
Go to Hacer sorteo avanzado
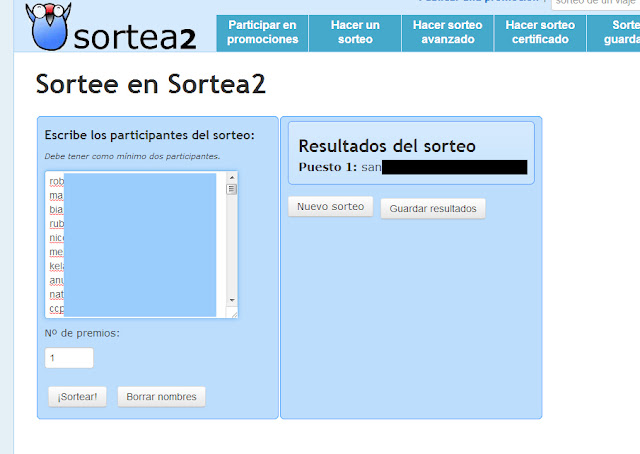pyautogui.click(x=448, y=33)
